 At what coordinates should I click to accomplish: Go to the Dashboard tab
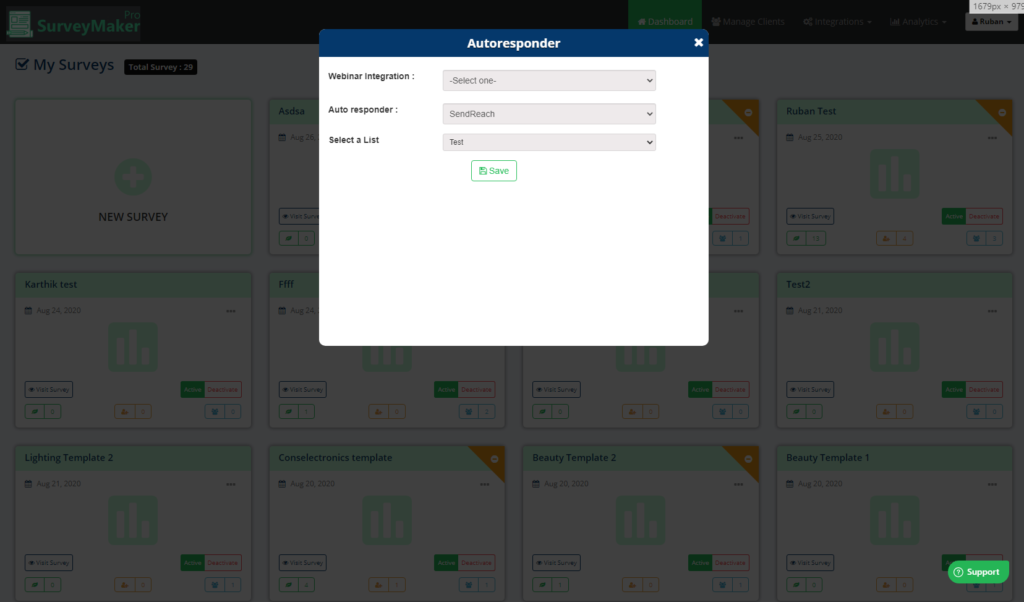pos(665,22)
